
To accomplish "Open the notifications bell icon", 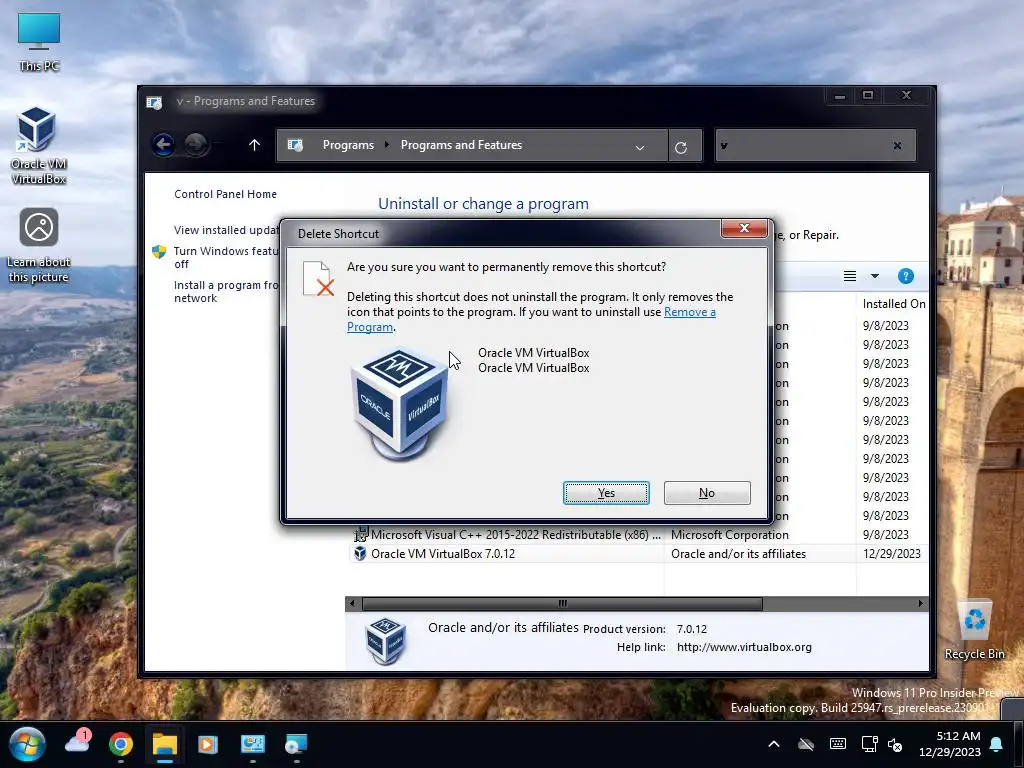I will point(996,744).
